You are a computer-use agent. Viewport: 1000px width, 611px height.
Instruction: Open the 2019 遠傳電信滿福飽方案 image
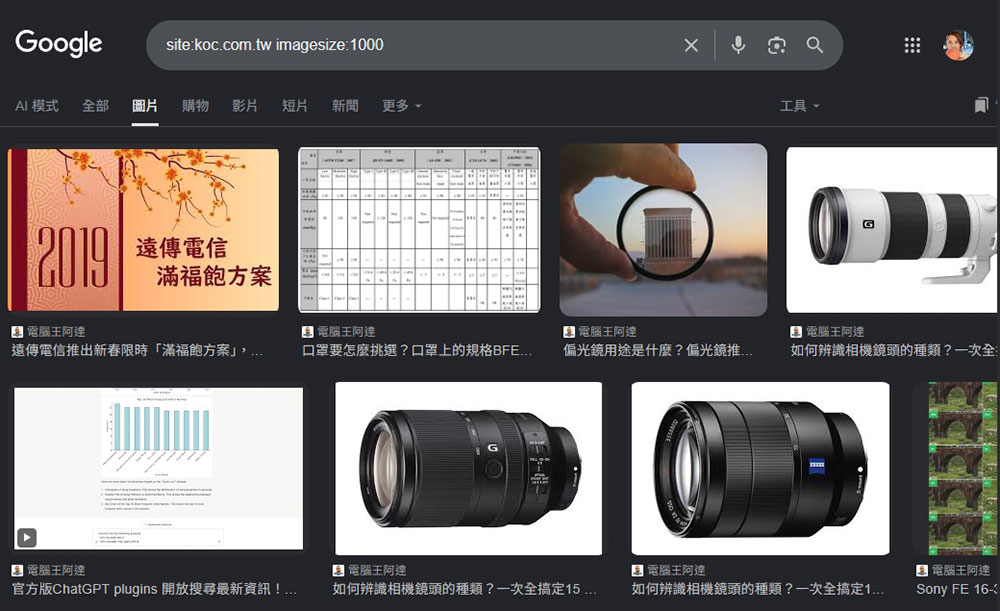point(143,230)
